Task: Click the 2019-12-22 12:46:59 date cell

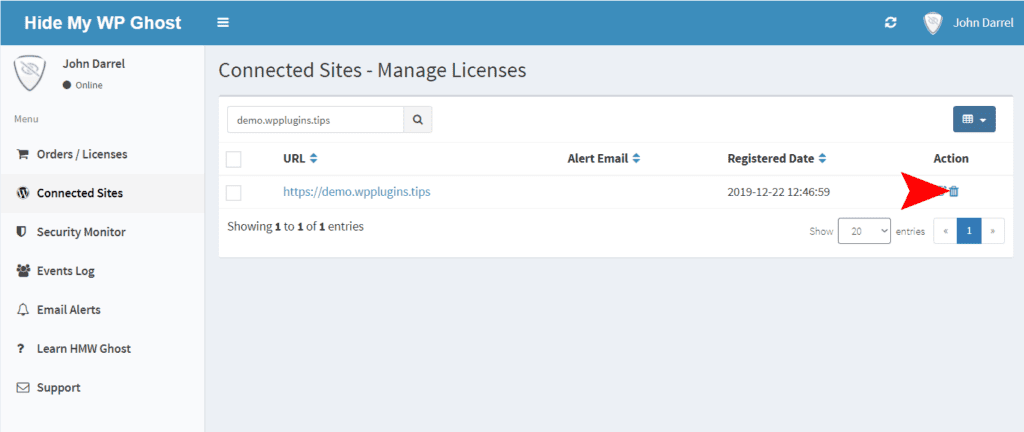Action: pyautogui.click(x=778, y=192)
